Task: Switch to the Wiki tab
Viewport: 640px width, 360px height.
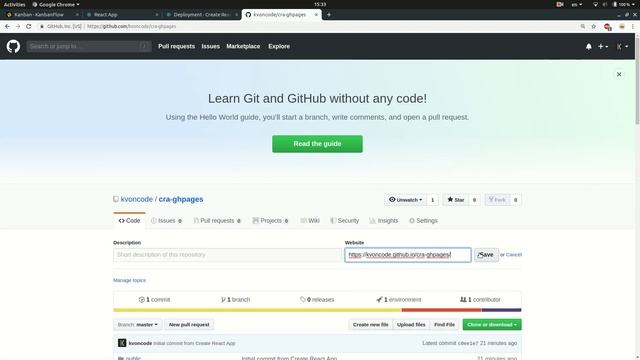Action: click(x=310, y=220)
